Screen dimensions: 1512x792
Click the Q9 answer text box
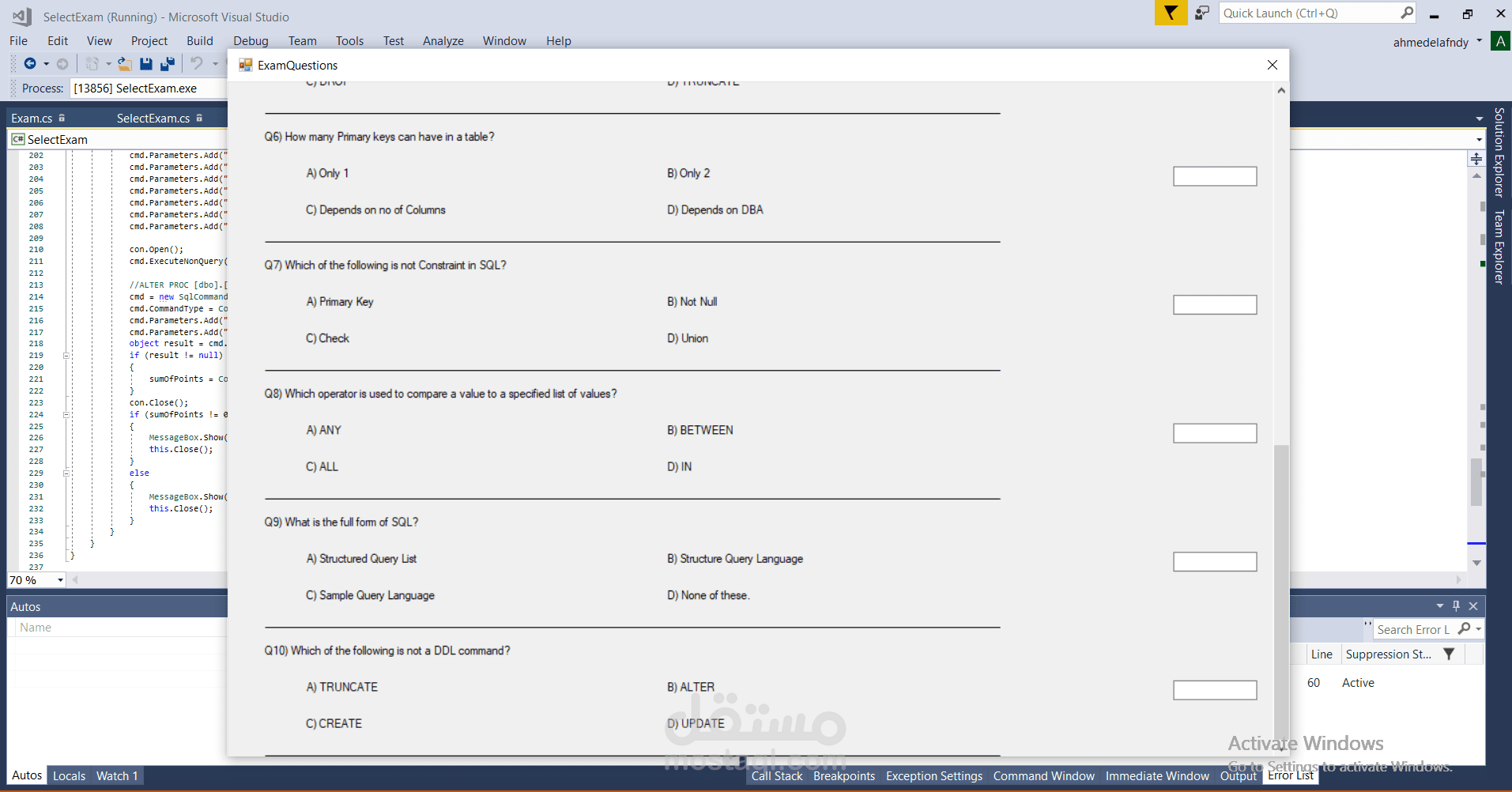point(1215,561)
